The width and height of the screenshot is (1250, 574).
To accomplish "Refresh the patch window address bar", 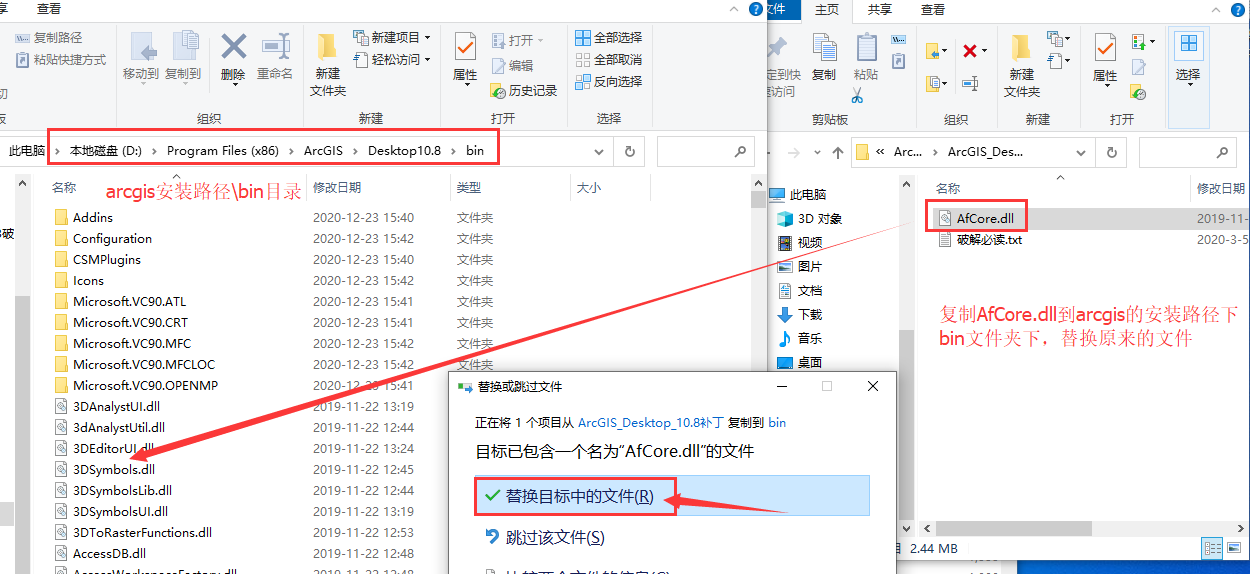I will coord(1111,152).
